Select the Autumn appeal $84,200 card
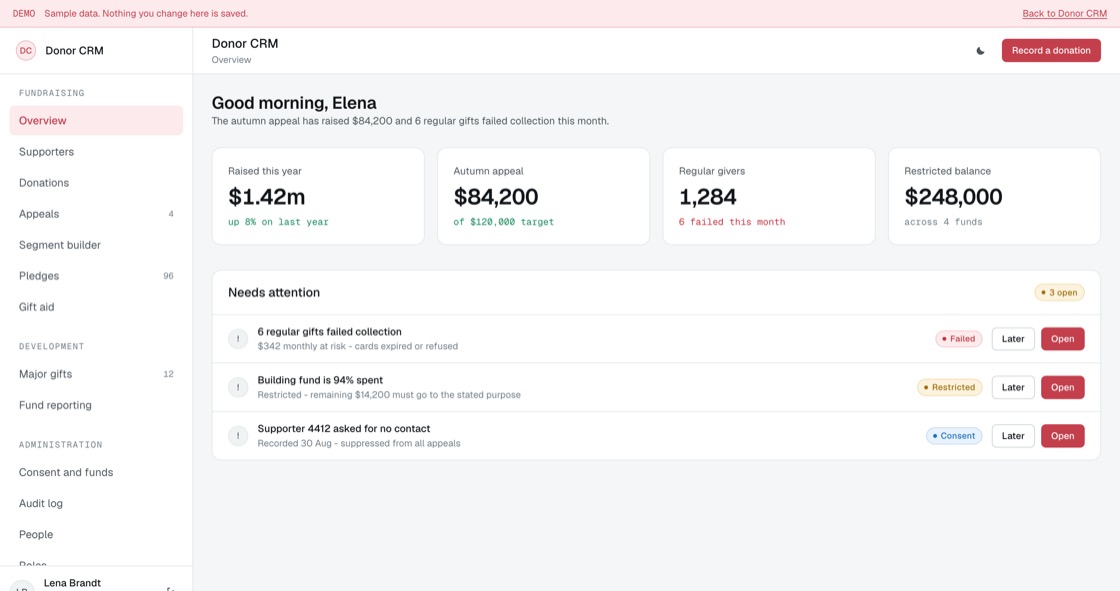The width and height of the screenshot is (1120, 591). (544, 197)
